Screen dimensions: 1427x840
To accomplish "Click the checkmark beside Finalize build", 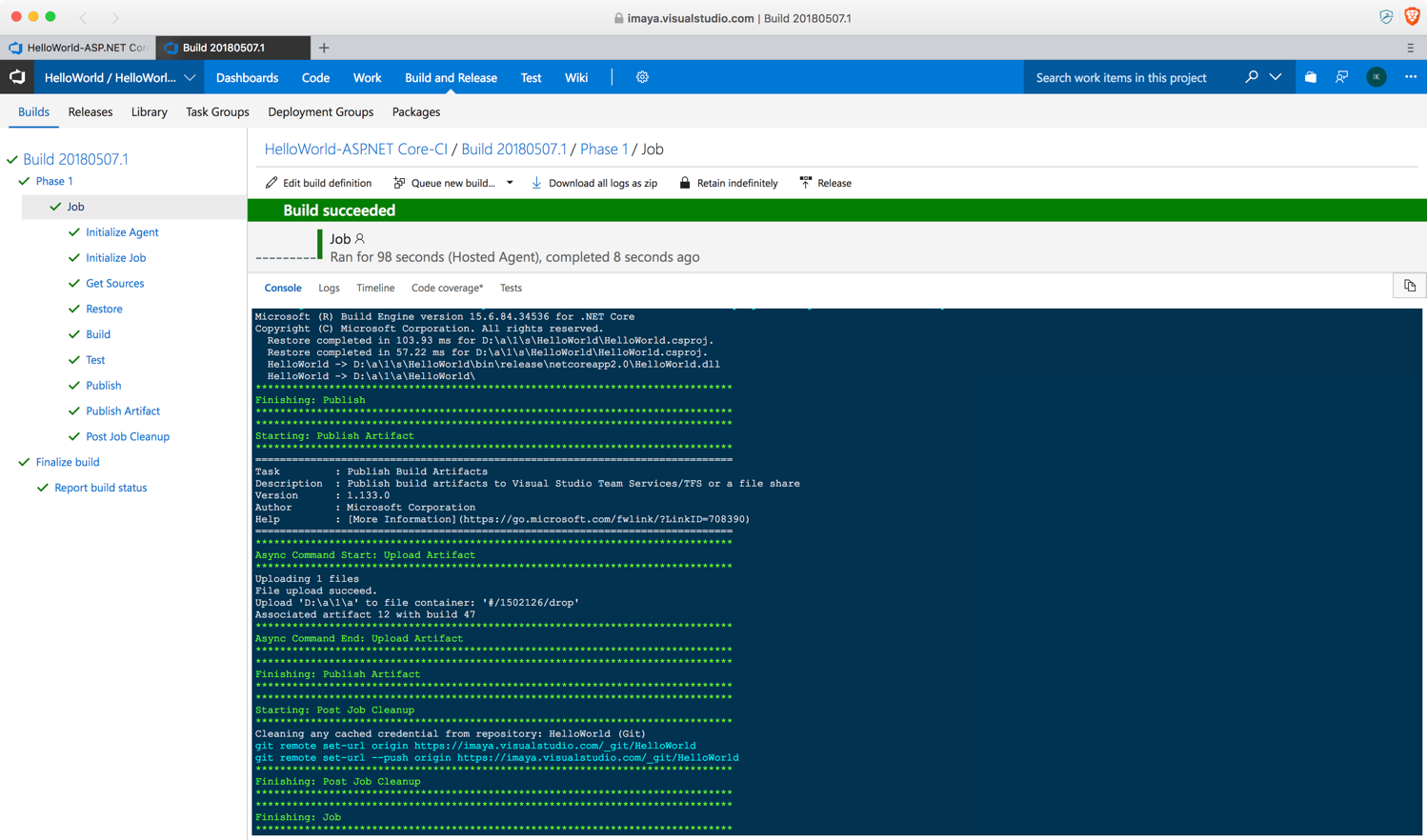I will coord(24,462).
